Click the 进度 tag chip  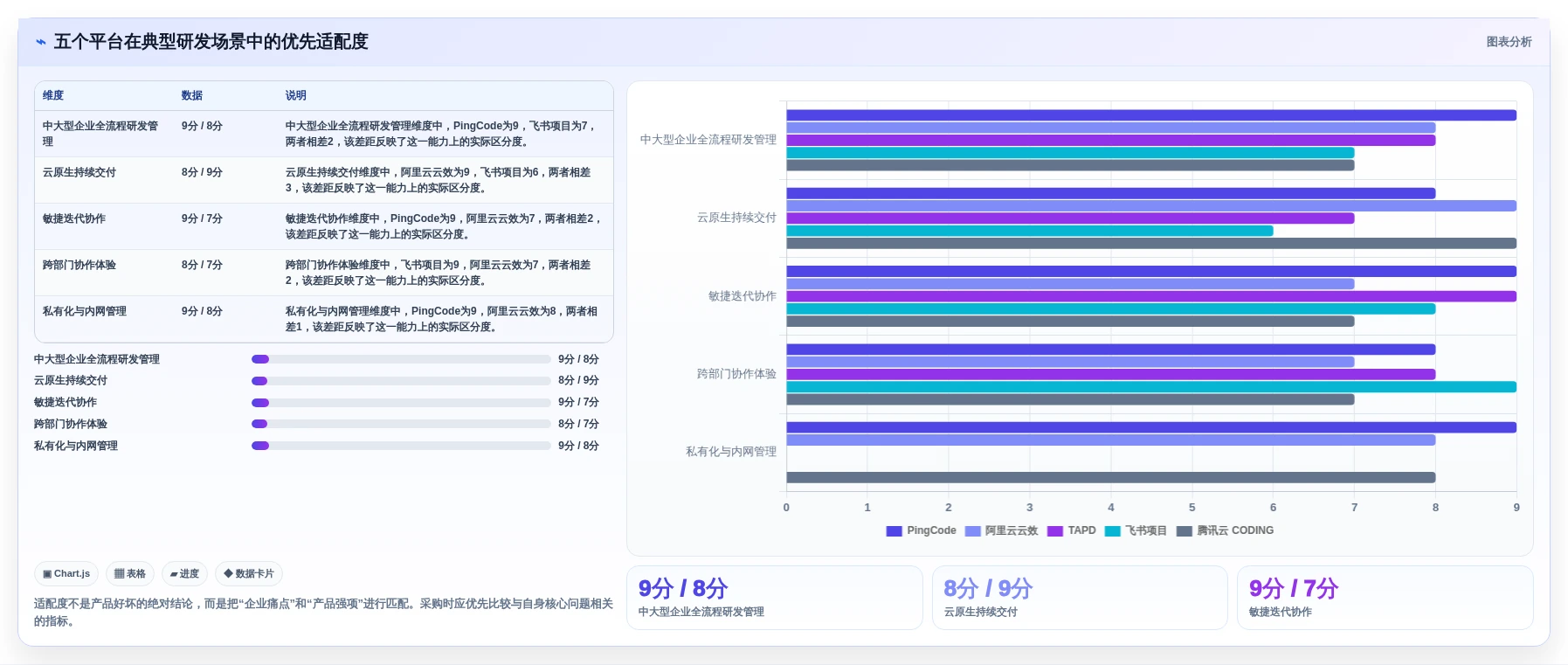tap(184, 574)
